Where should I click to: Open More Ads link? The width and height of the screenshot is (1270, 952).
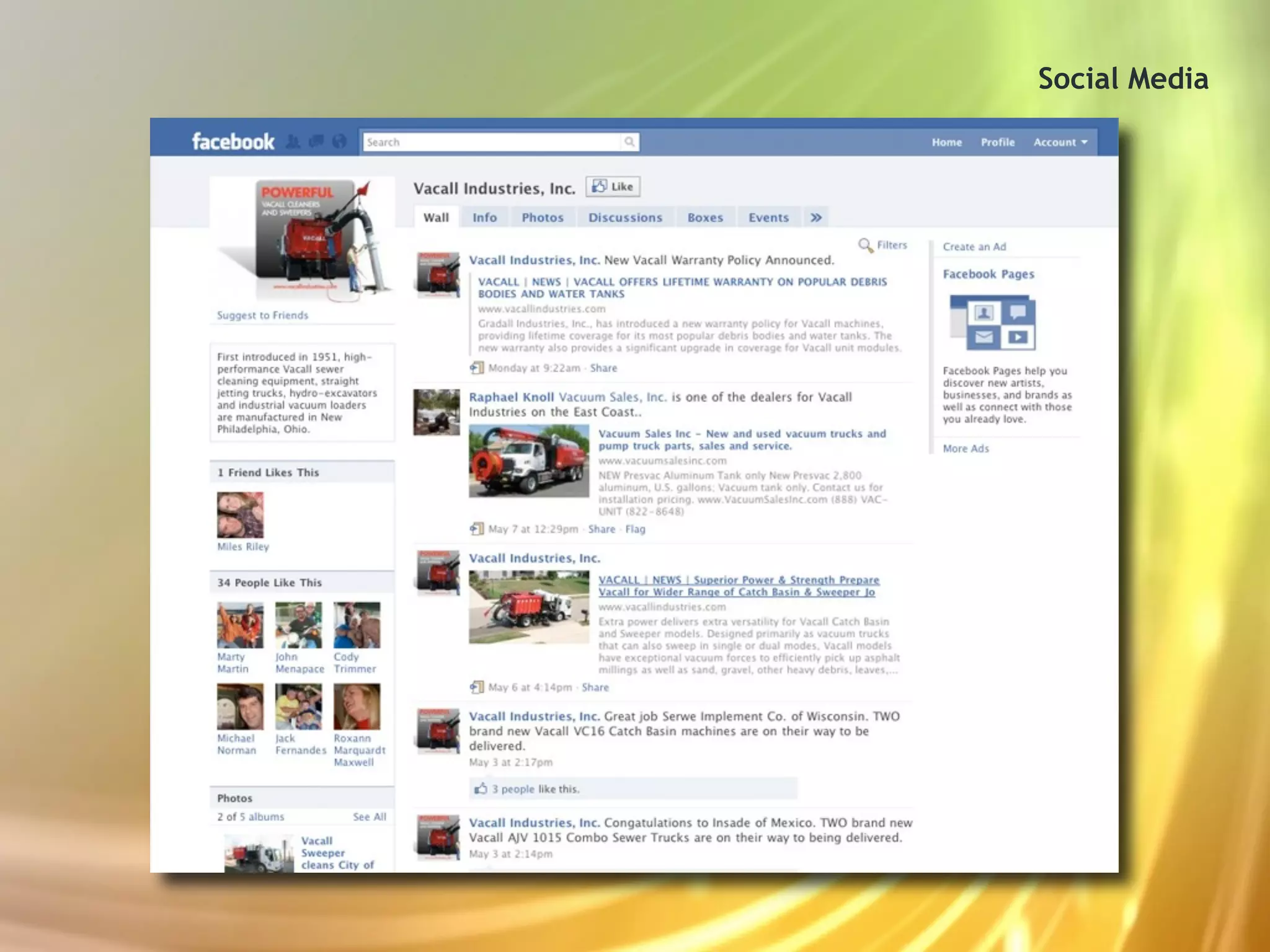coord(966,448)
